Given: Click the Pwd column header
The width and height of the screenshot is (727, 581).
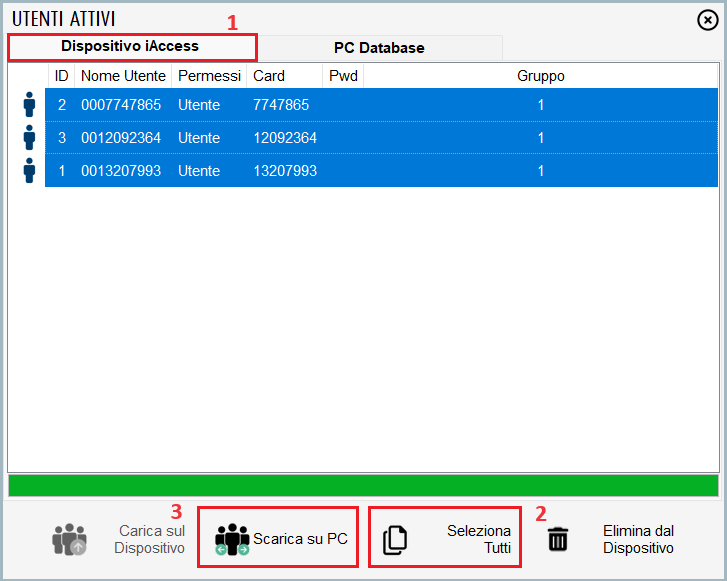Looking at the screenshot, I should pyautogui.click(x=343, y=76).
